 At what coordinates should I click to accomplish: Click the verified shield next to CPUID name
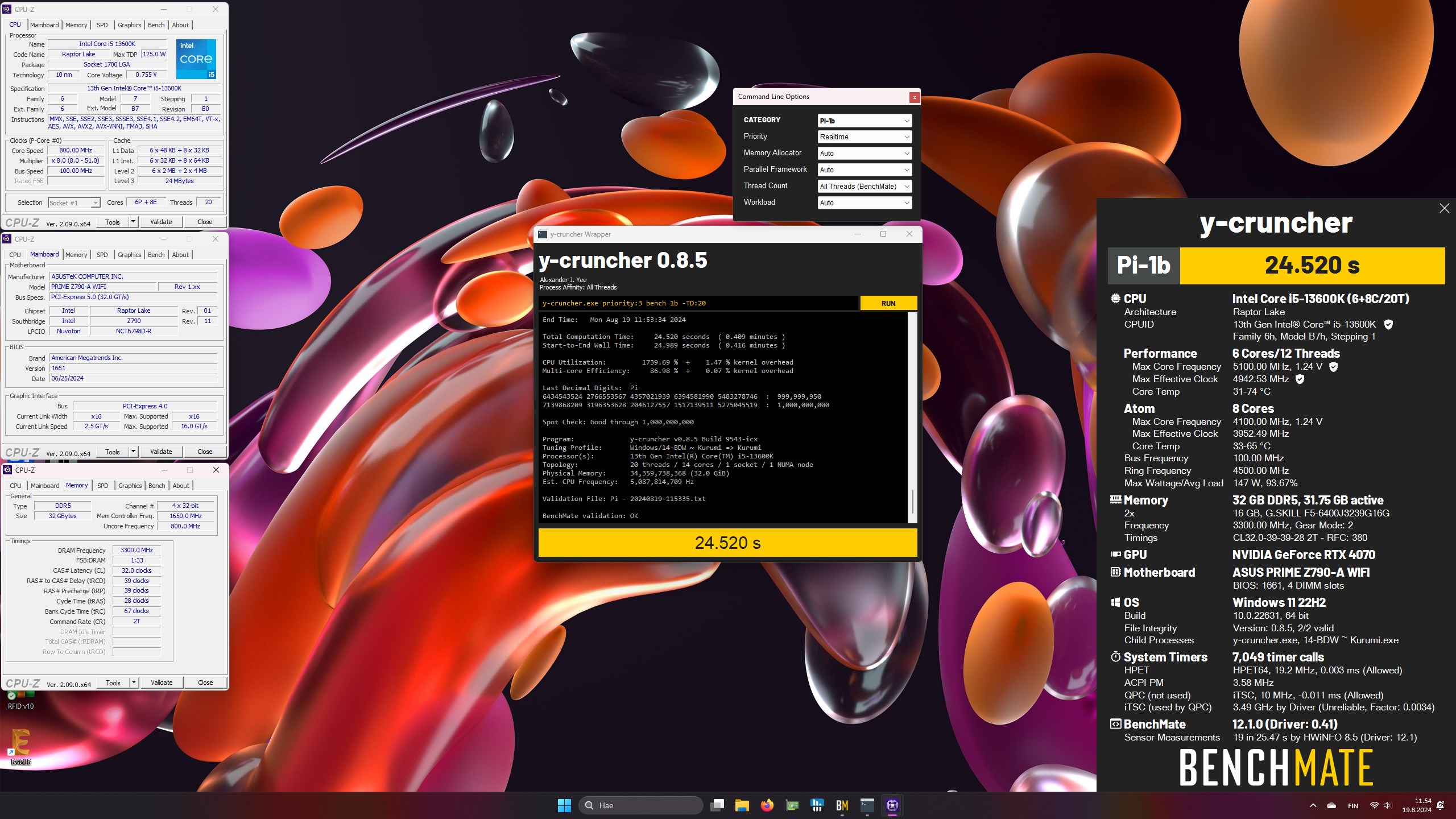pyautogui.click(x=1388, y=324)
